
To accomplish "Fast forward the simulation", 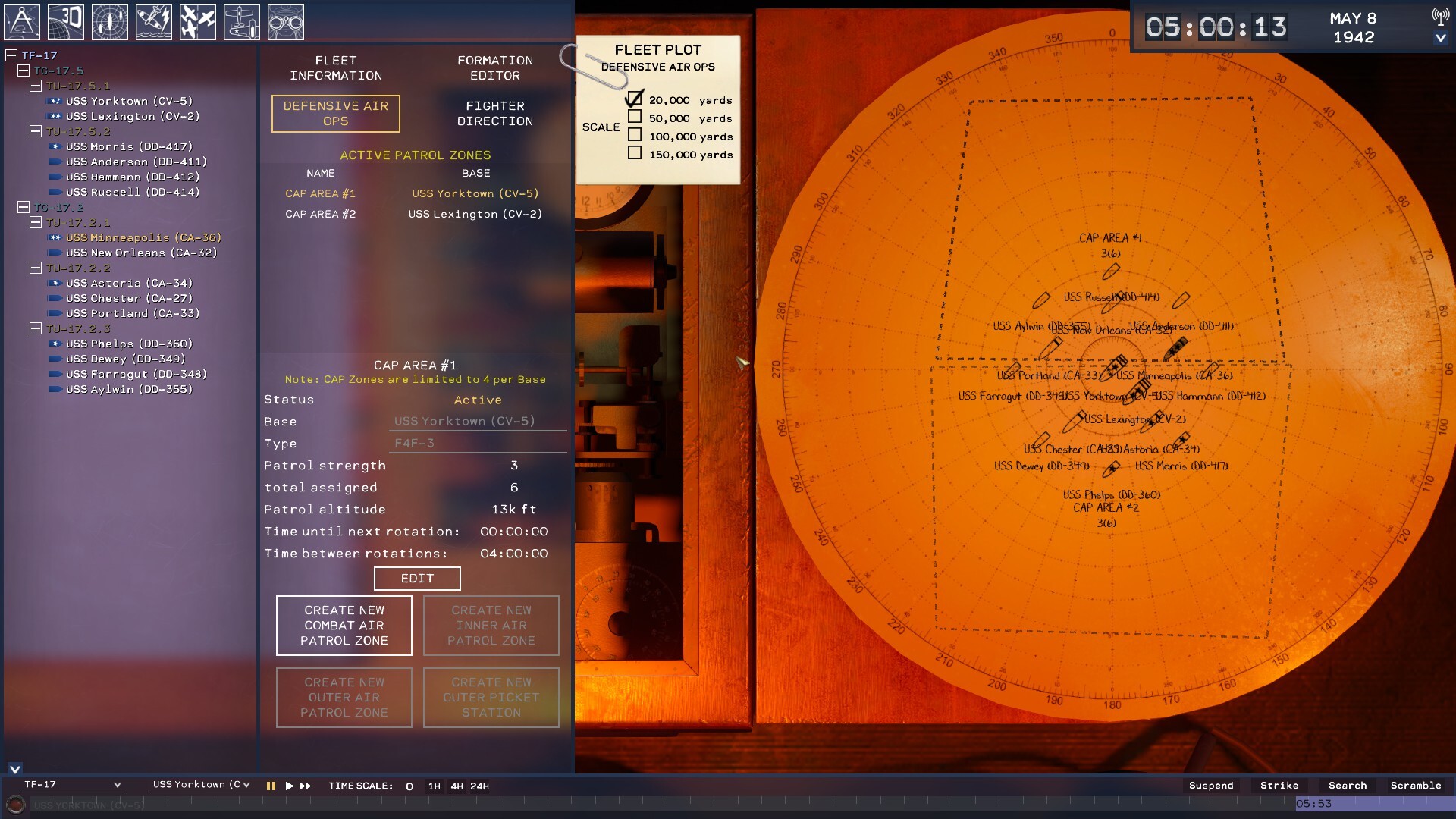I will (x=305, y=786).
